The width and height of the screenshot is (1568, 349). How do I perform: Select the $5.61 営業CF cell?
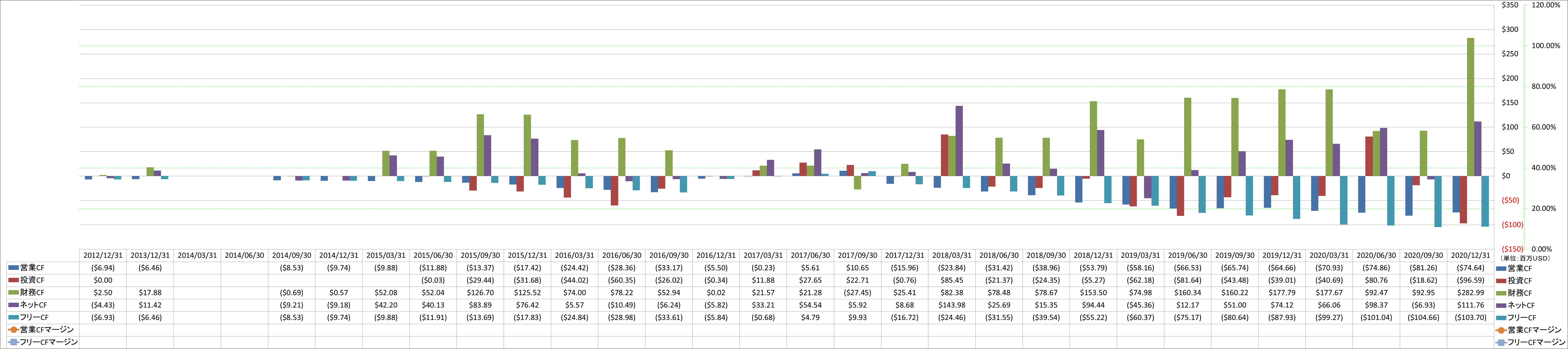tap(810, 268)
